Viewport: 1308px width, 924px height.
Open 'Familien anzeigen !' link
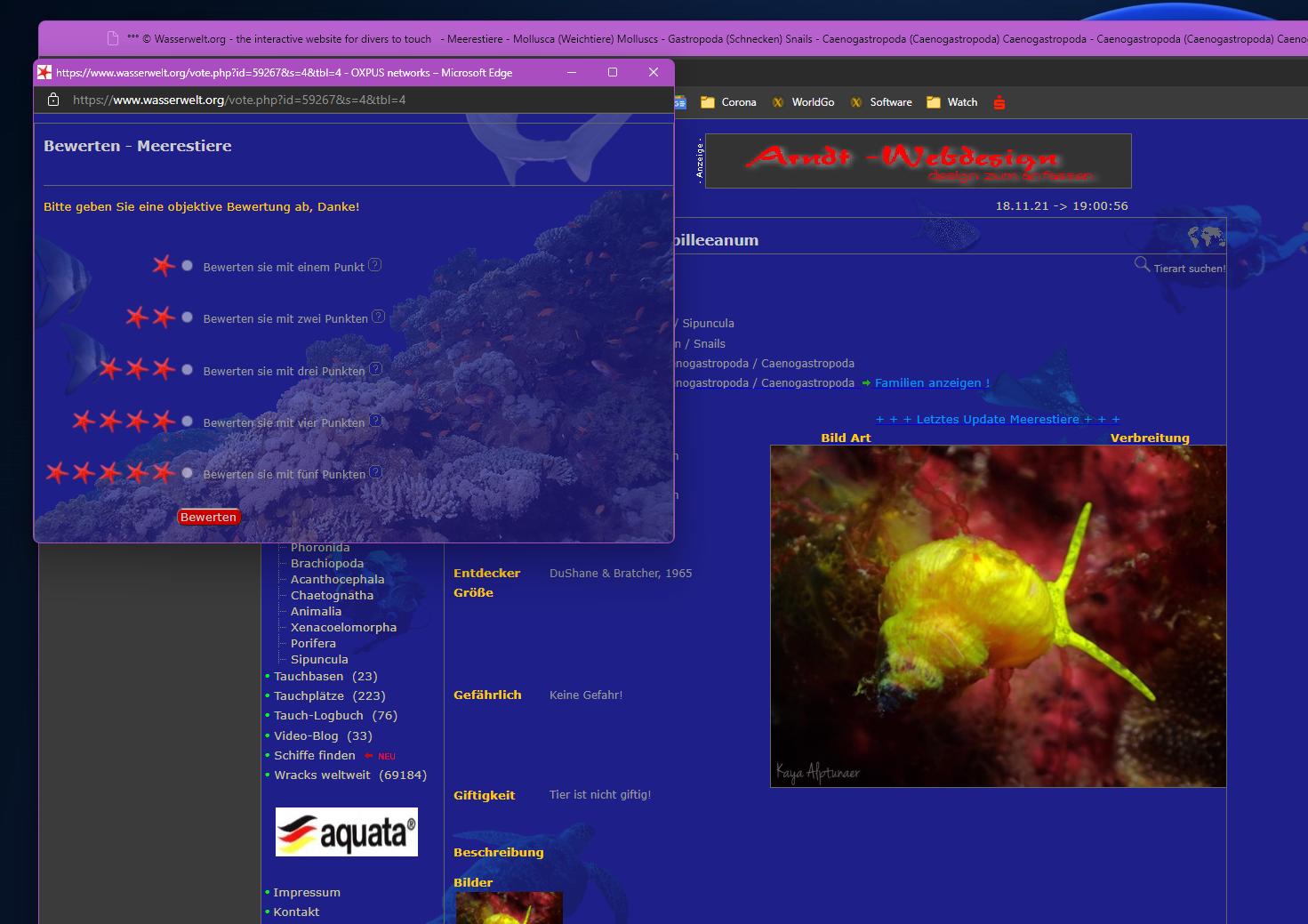[x=931, y=383]
